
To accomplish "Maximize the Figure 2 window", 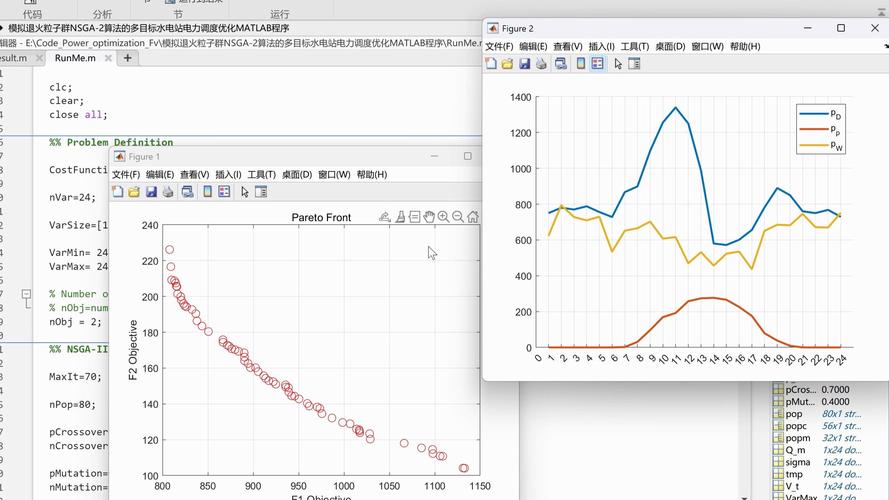I will [841, 28].
